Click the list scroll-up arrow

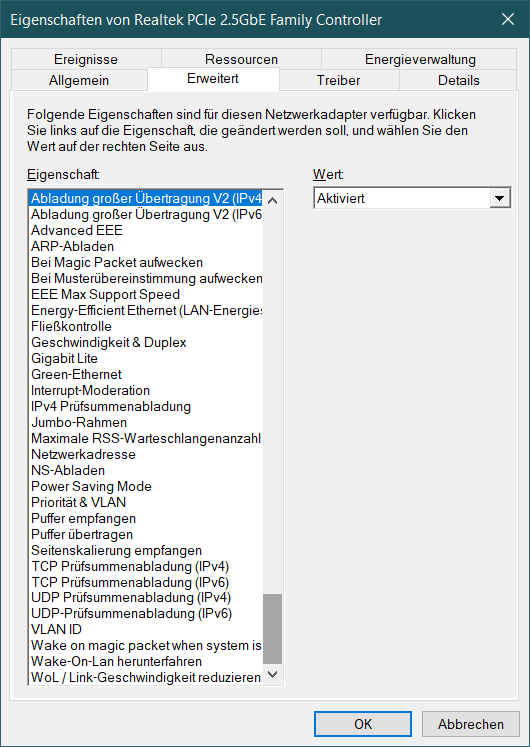273,200
